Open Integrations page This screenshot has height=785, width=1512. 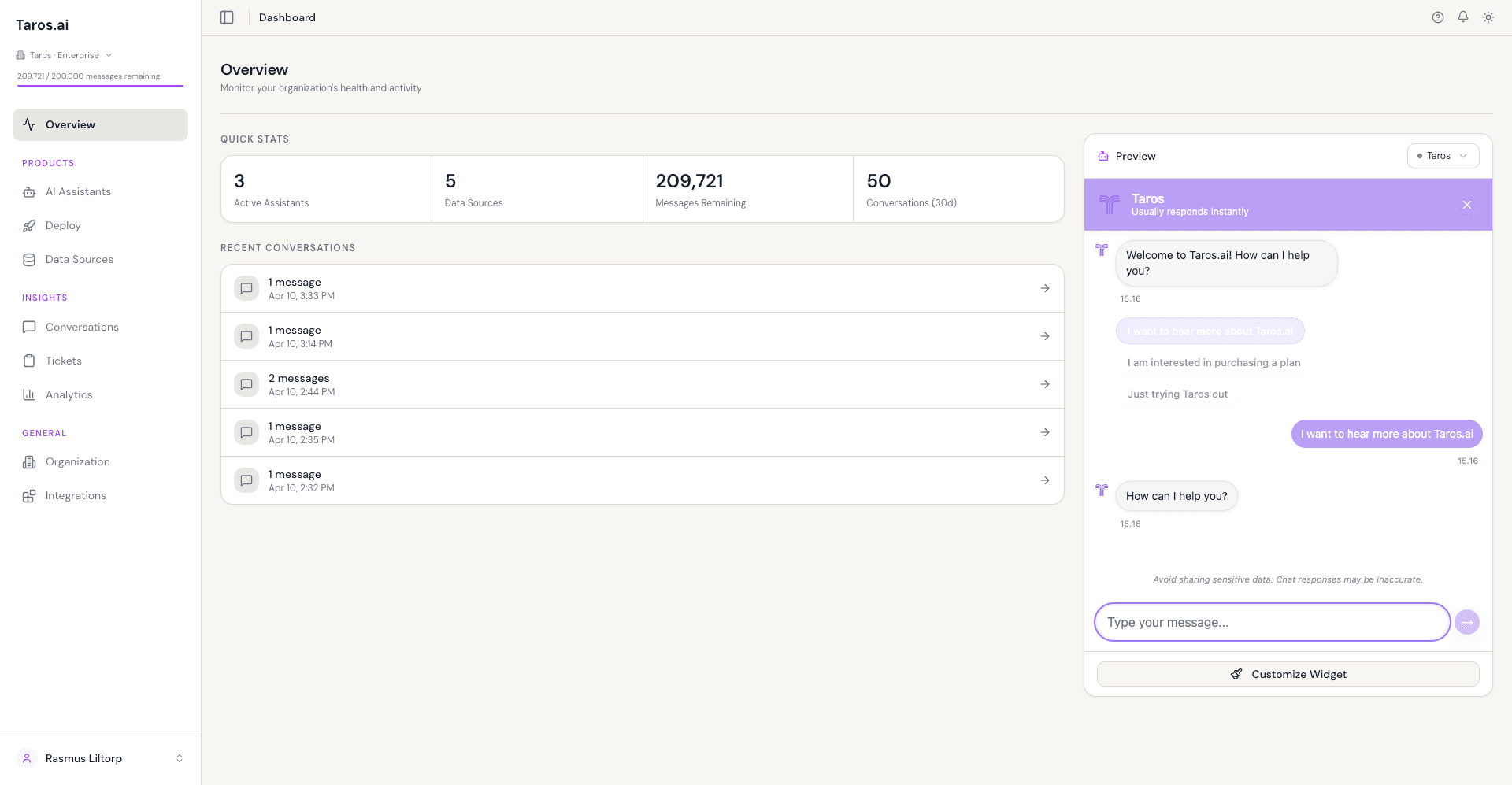point(100,496)
